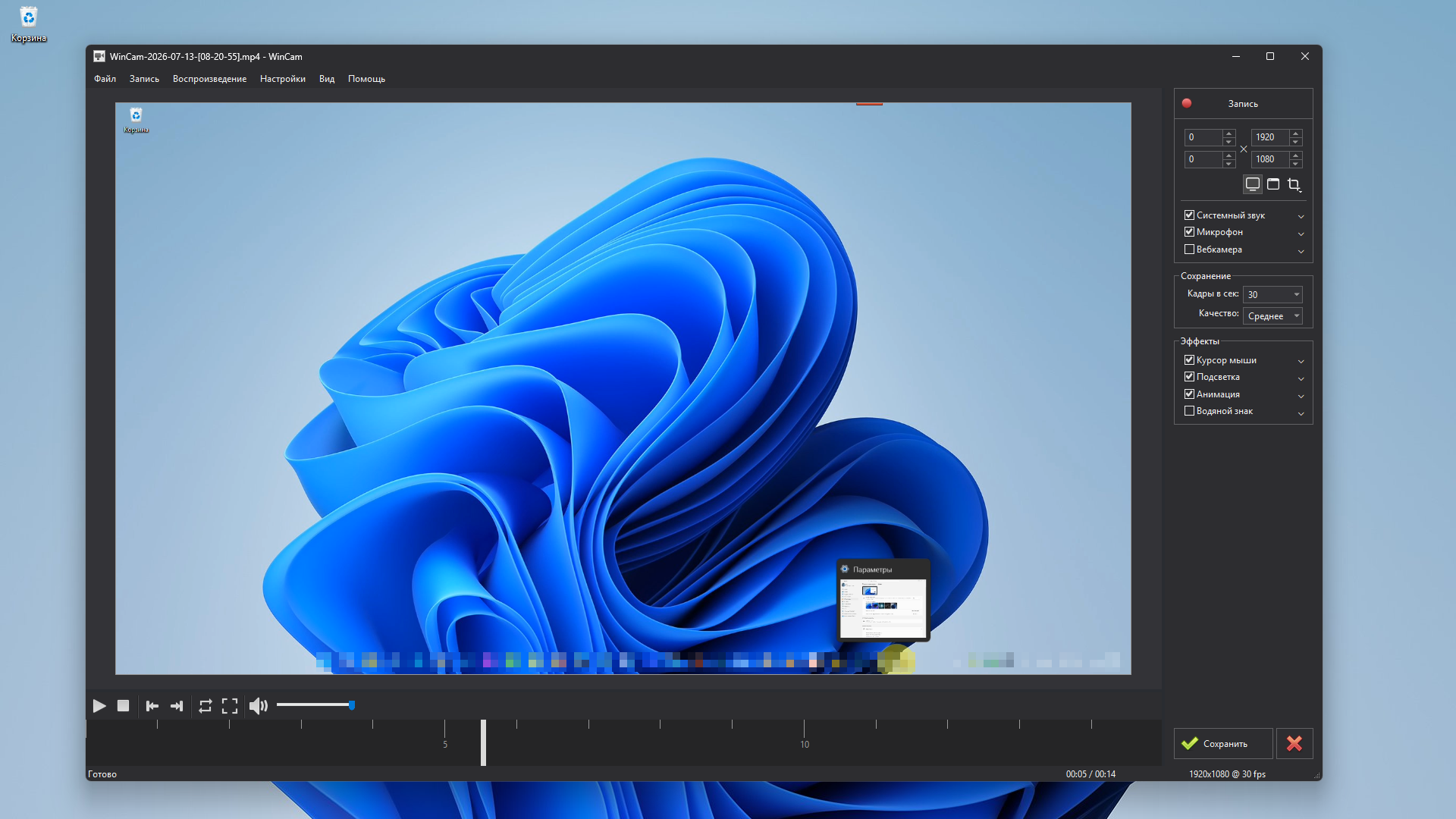Click the volume slider handle
The image size is (1456, 819).
pos(352,705)
